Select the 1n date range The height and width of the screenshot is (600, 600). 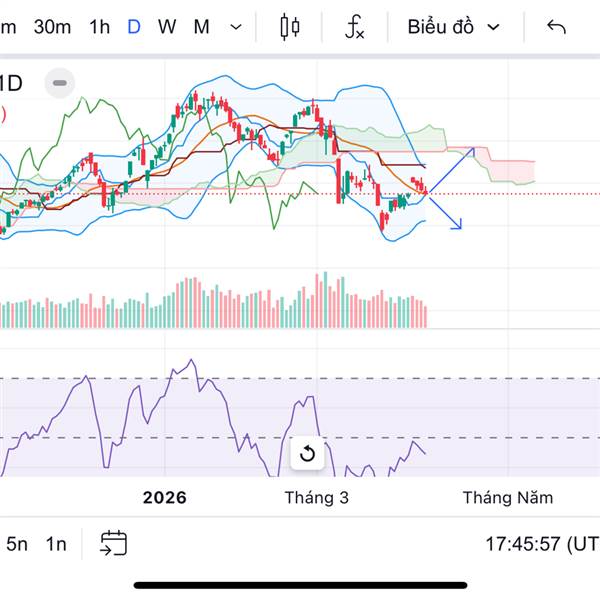coord(56,544)
